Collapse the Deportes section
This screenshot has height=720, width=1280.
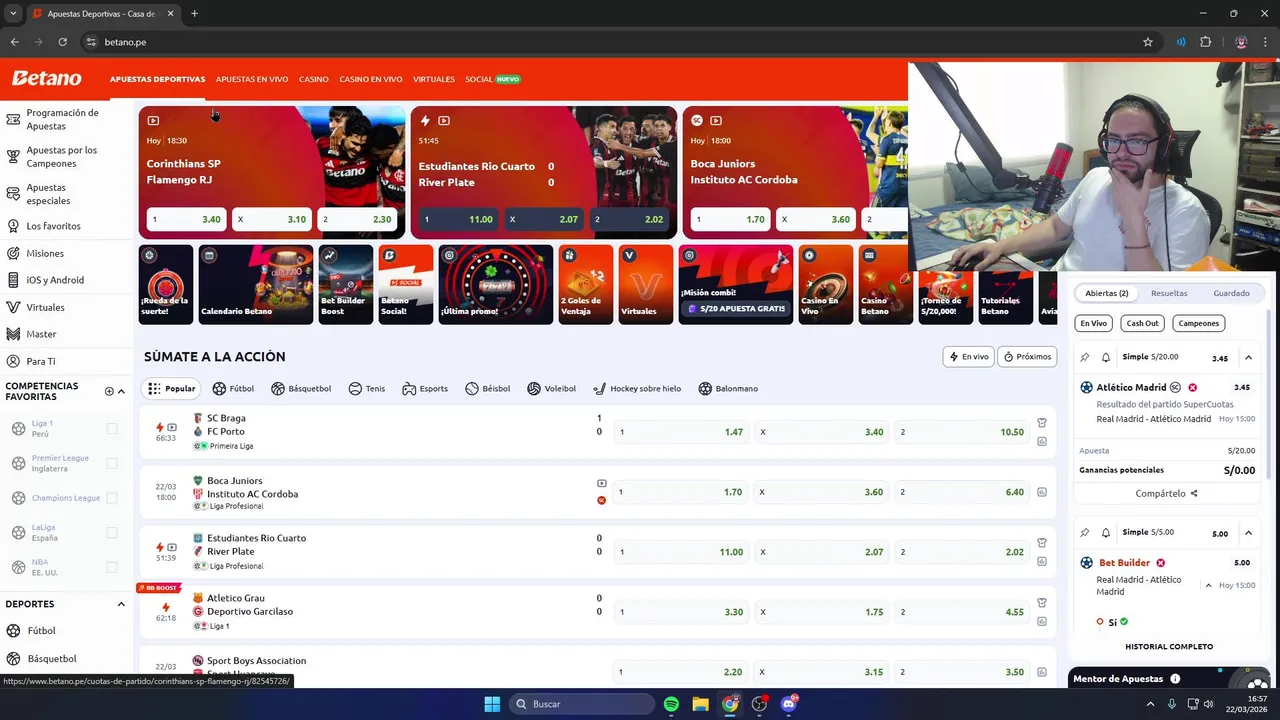click(121, 604)
